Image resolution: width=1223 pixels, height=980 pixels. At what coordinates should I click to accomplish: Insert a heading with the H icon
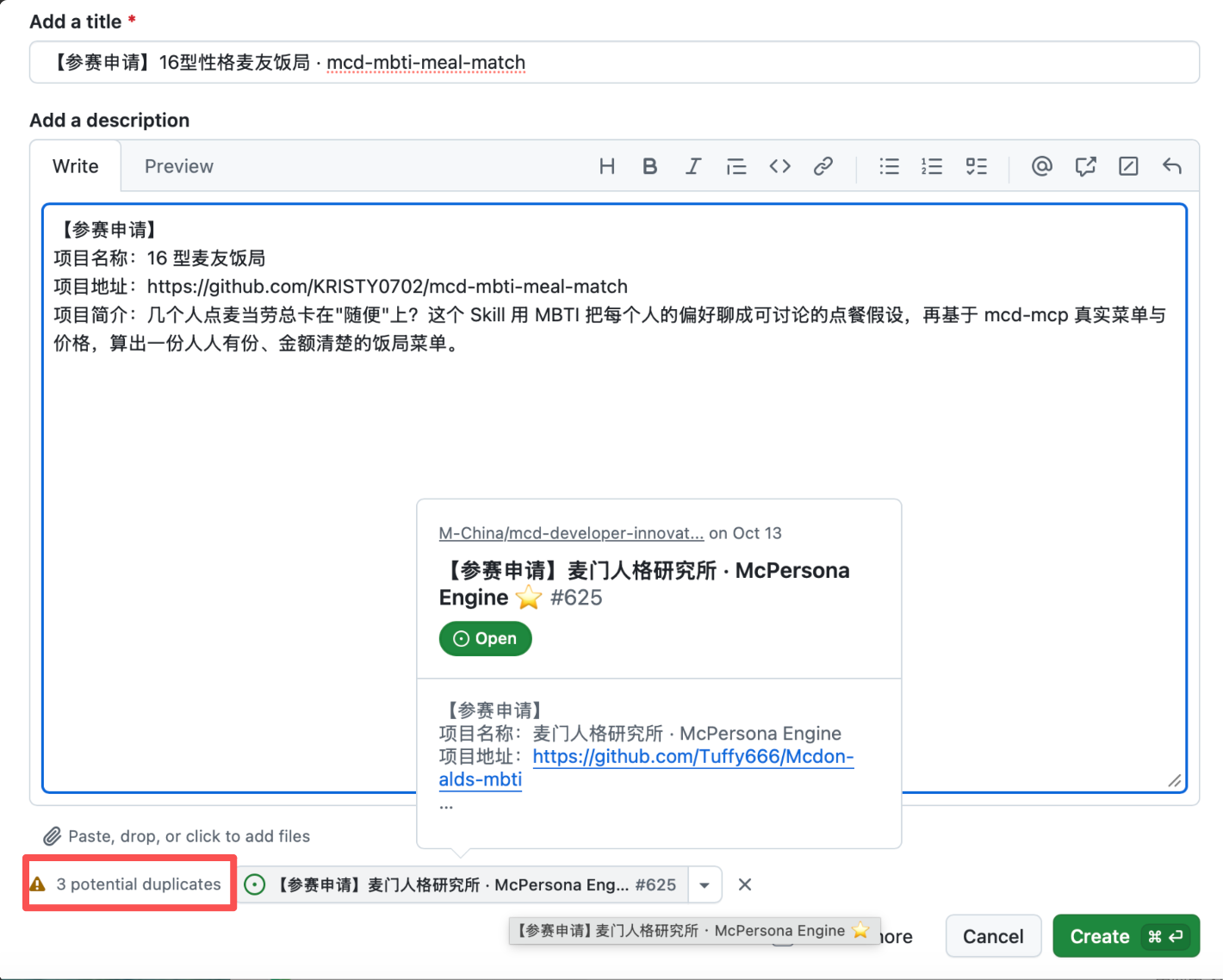(x=607, y=166)
